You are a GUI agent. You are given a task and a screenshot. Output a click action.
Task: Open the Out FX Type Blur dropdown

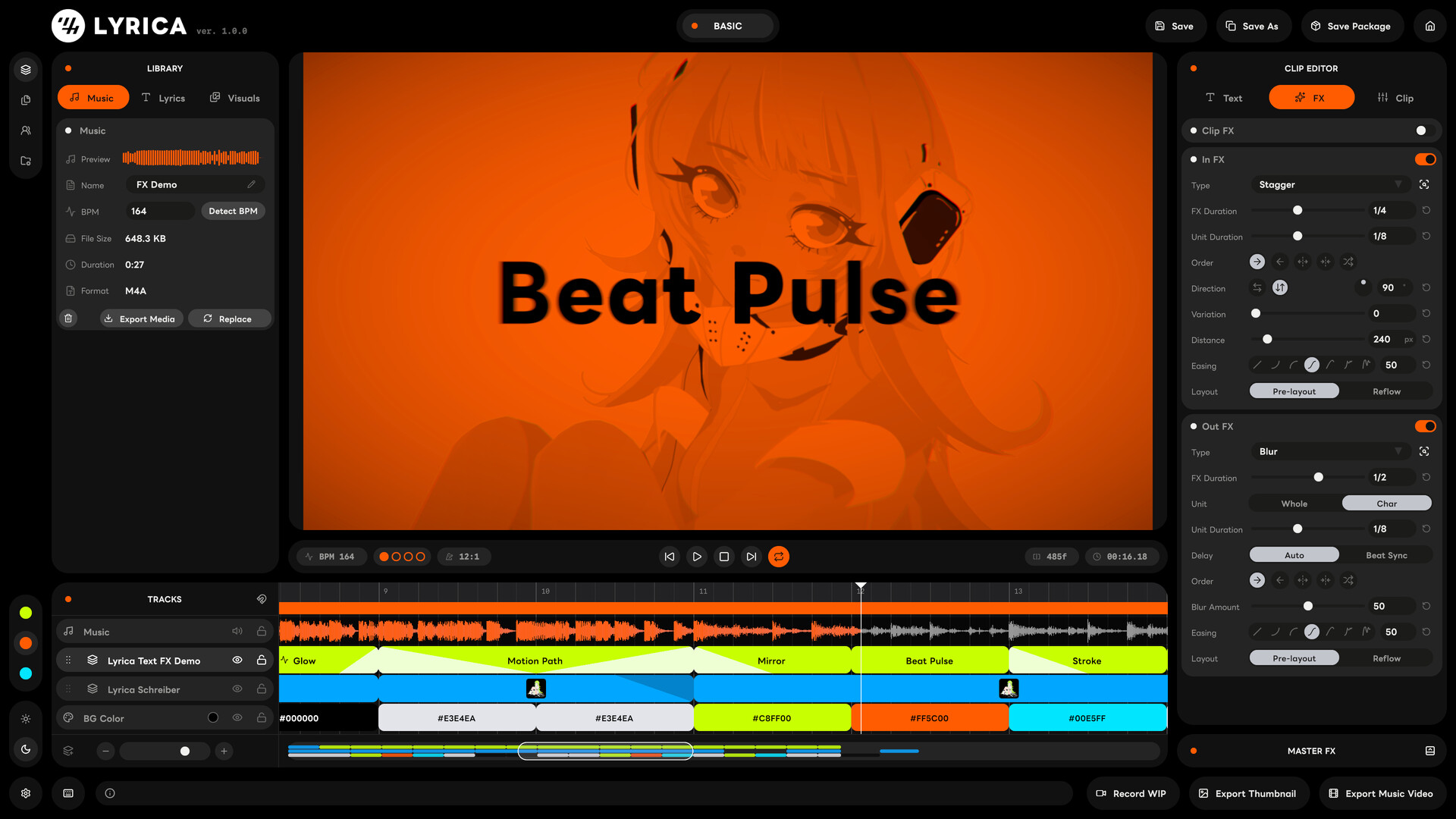tap(1330, 451)
